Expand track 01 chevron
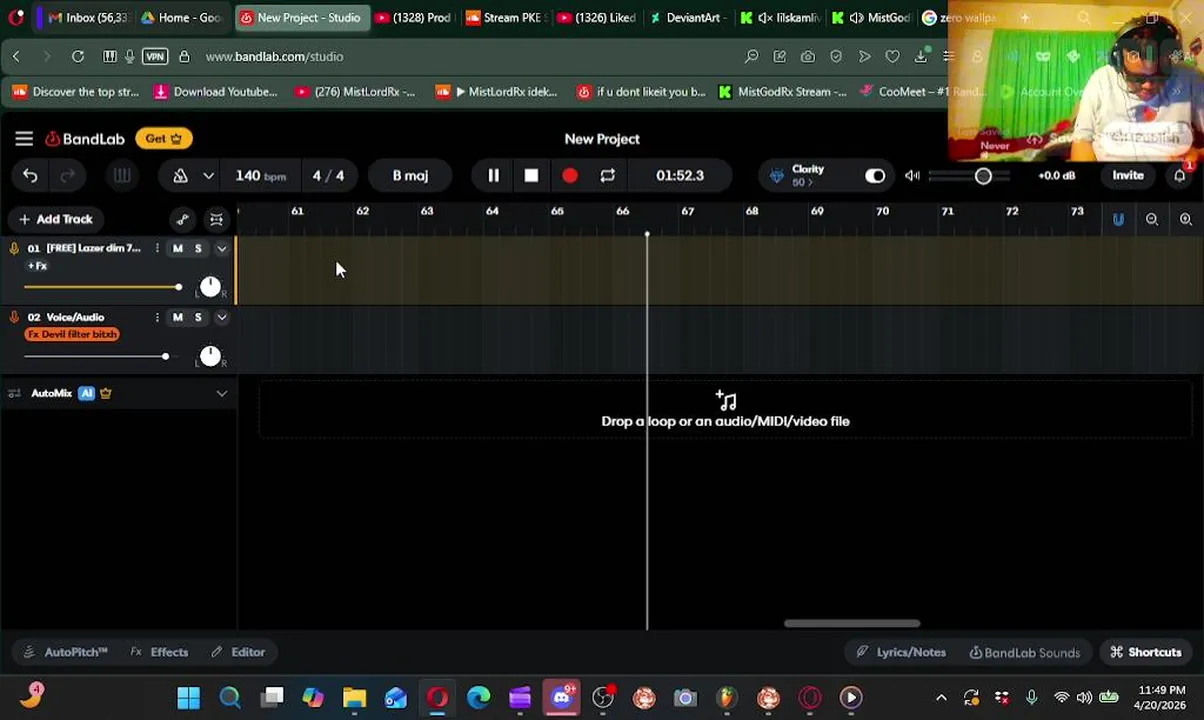 click(222, 248)
